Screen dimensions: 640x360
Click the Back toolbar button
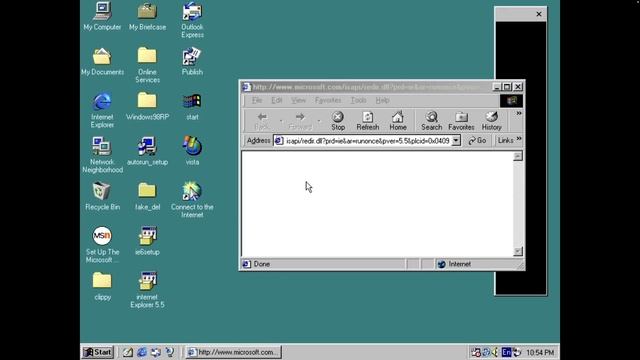(262, 121)
